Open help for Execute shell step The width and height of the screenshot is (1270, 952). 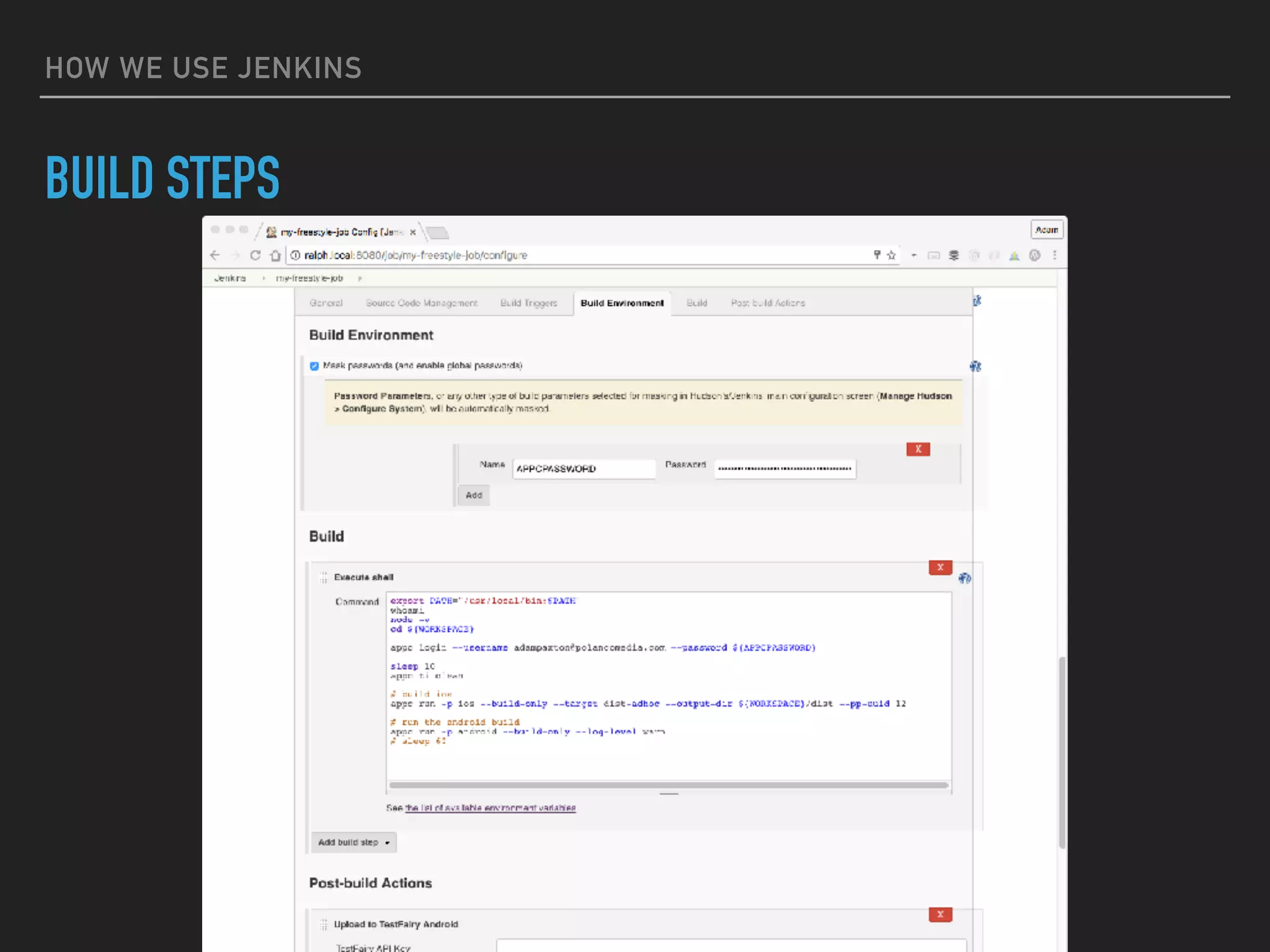point(965,578)
